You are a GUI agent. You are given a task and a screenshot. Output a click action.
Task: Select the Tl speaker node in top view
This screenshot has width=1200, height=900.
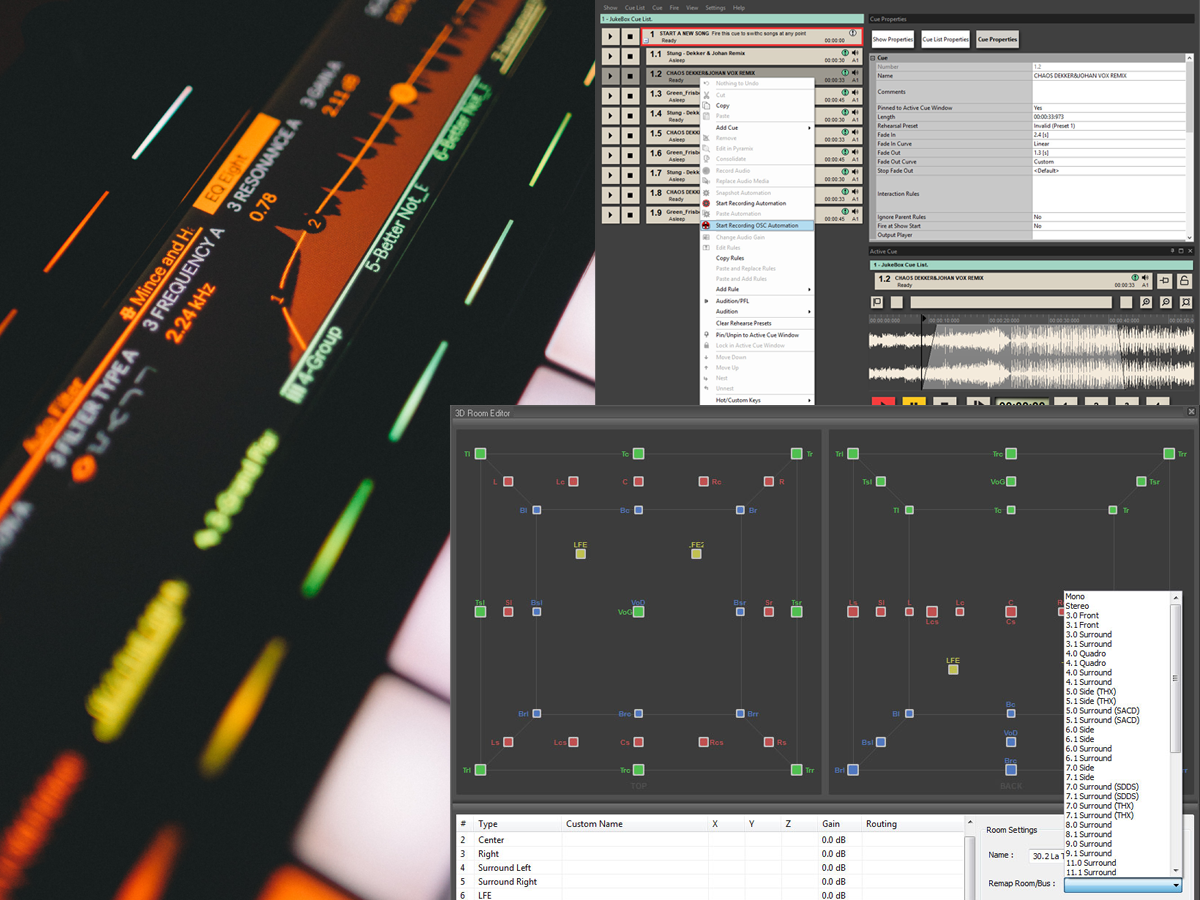click(x=480, y=454)
